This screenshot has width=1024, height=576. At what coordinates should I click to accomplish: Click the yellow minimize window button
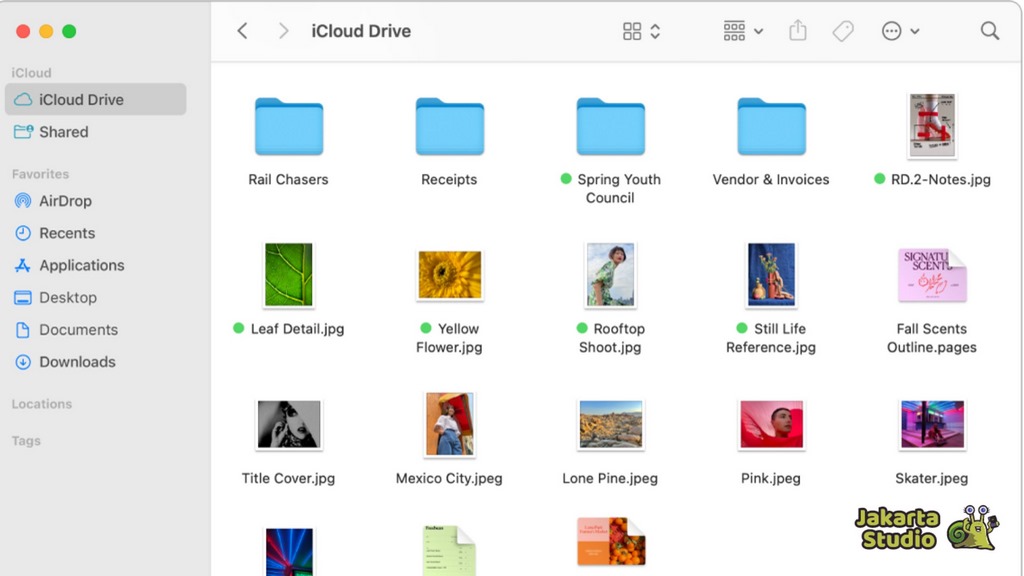(x=46, y=31)
